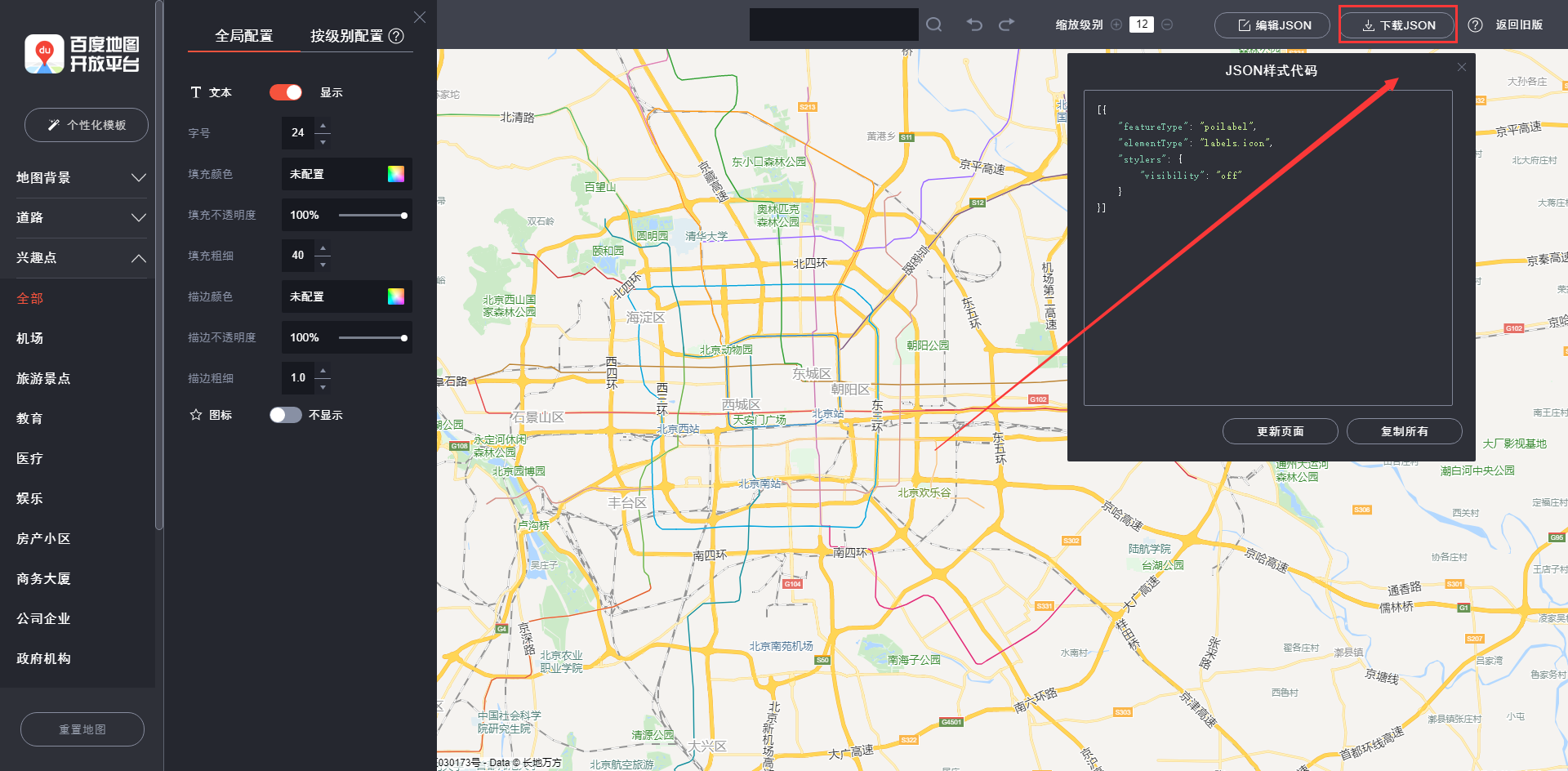Collapse the 兴趣点 section
Screen dimensions: 1568x771
point(82,257)
